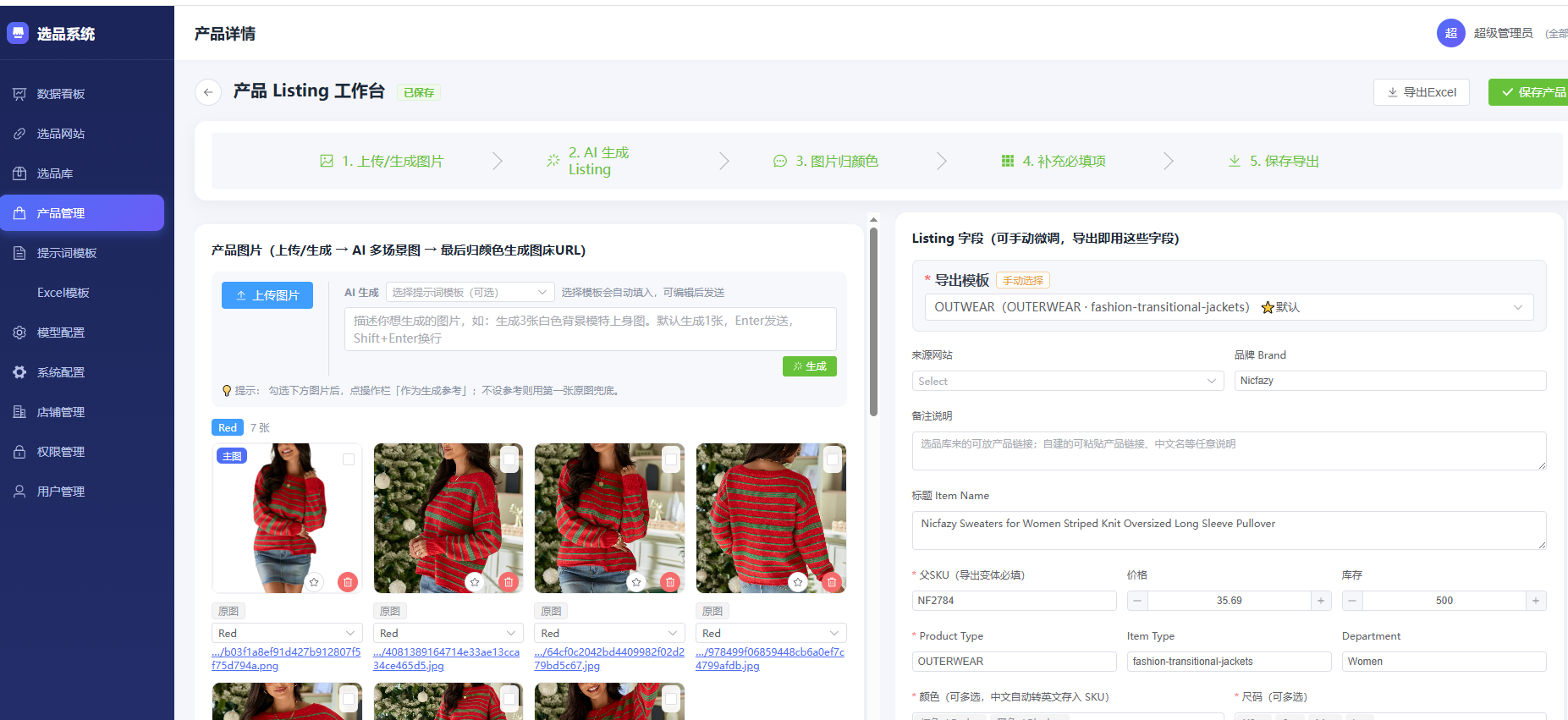Click the 标题 Item Name text area
This screenshot has height=720, width=1568.
pyautogui.click(x=1230, y=530)
